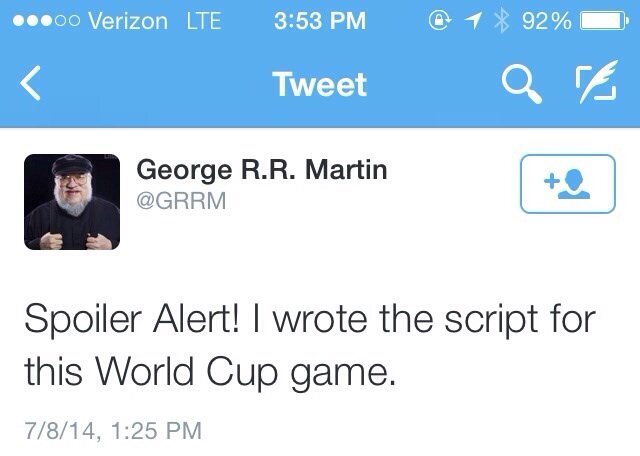Tap the 7/8/14, 1:25 PM timestamp
The width and height of the screenshot is (640, 456).
[112, 431]
